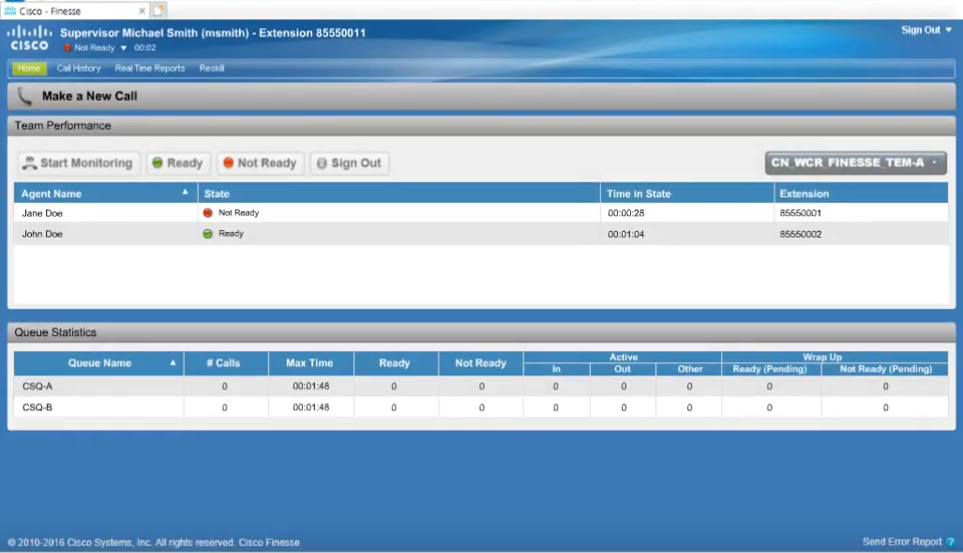Click the CSQ-B queue name

coord(37,407)
